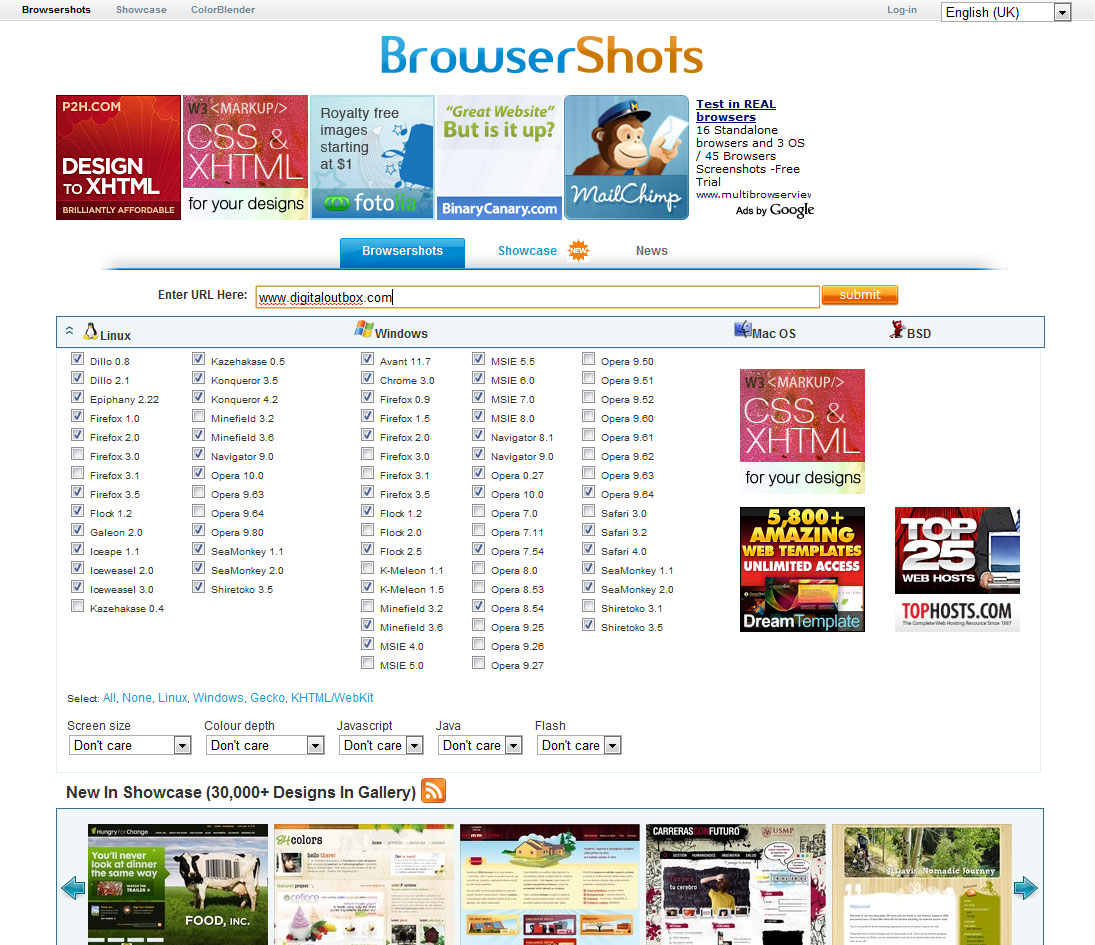The height and width of the screenshot is (945, 1095).
Task: Enable the Firefox 3.0 Linux checkbox
Action: click(x=78, y=456)
